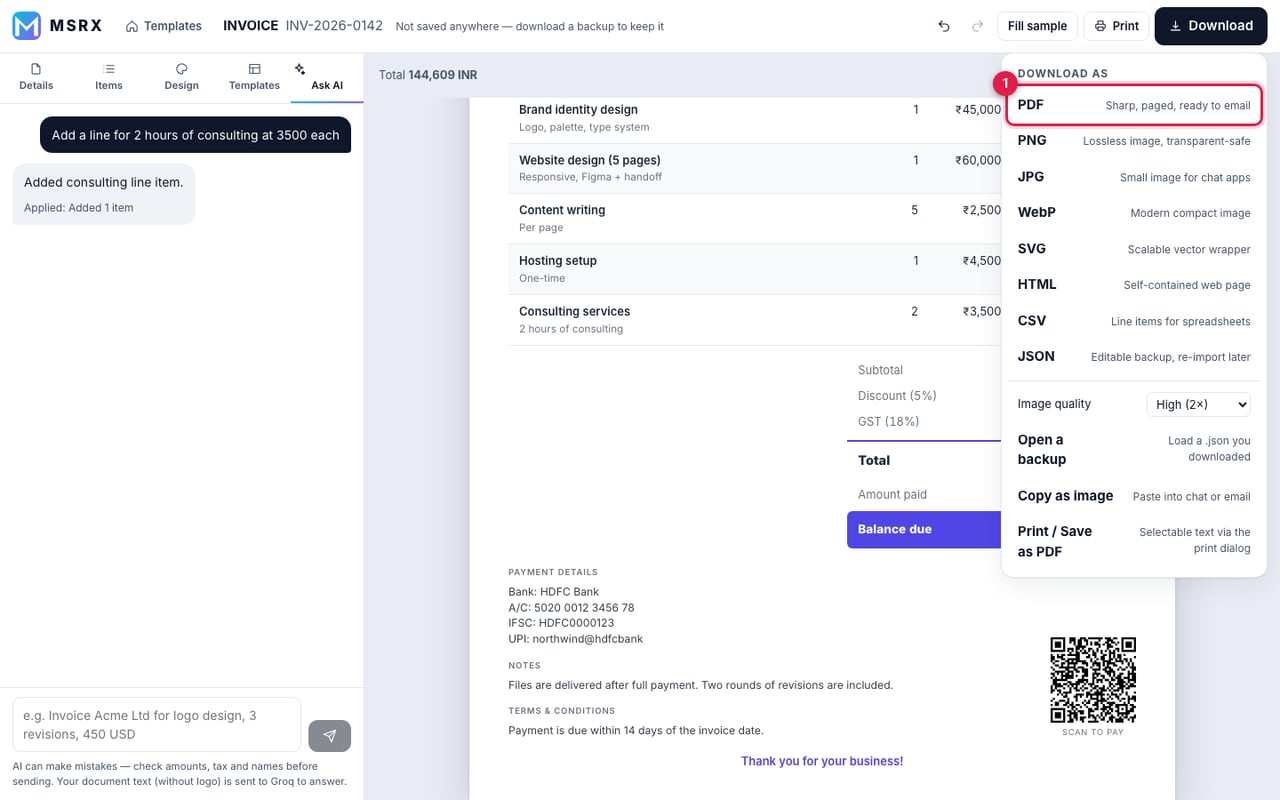Download JSON editable backup

tap(1134, 357)
